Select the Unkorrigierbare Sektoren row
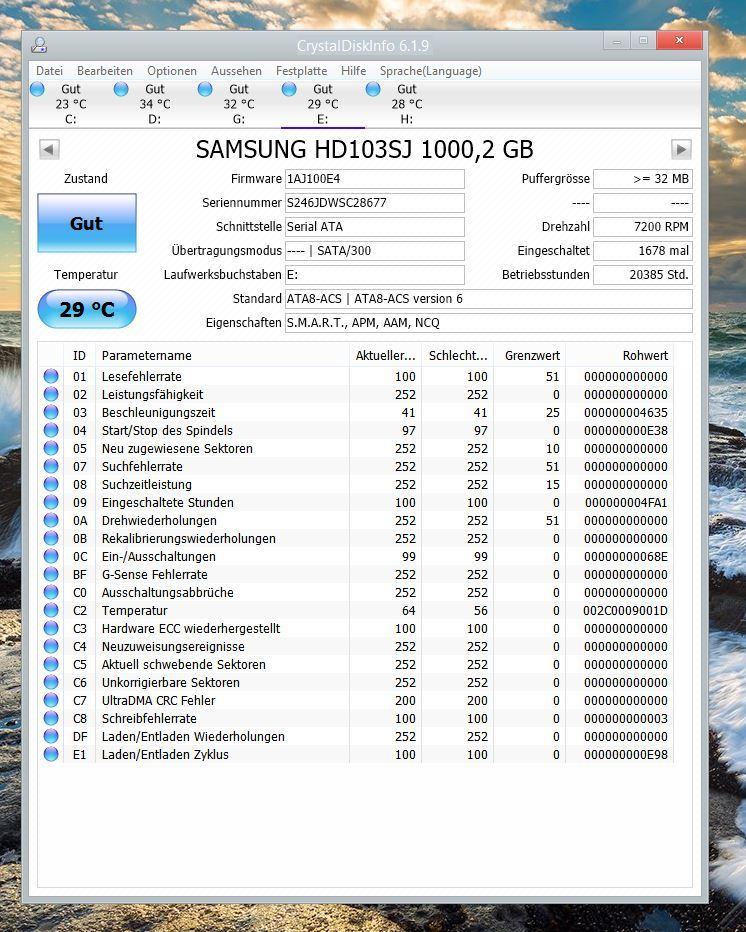This screenshot has height=932, width=746. click(x=355, y=682)
